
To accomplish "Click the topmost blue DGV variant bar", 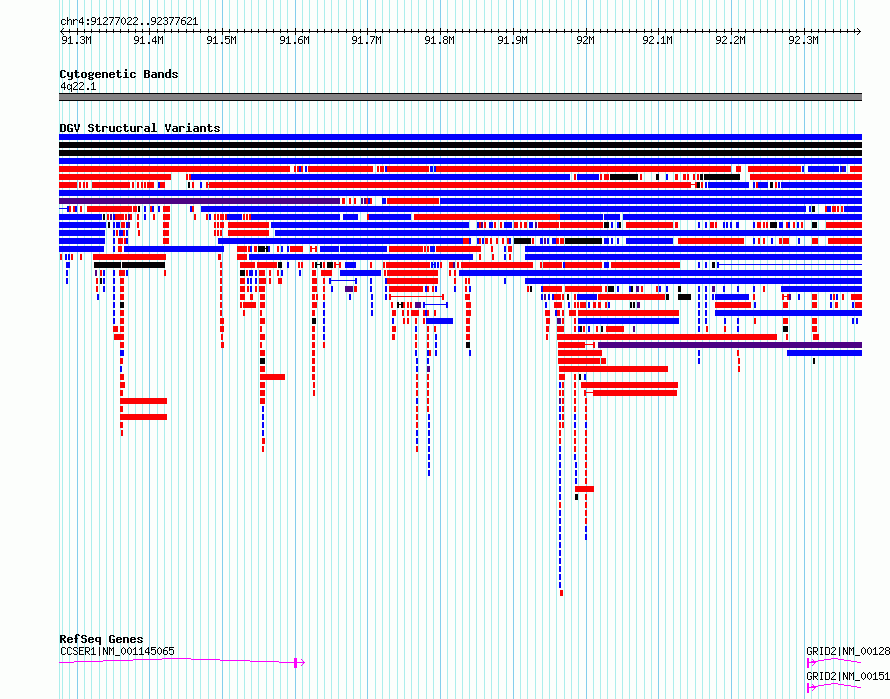I will tap(460, 137).
